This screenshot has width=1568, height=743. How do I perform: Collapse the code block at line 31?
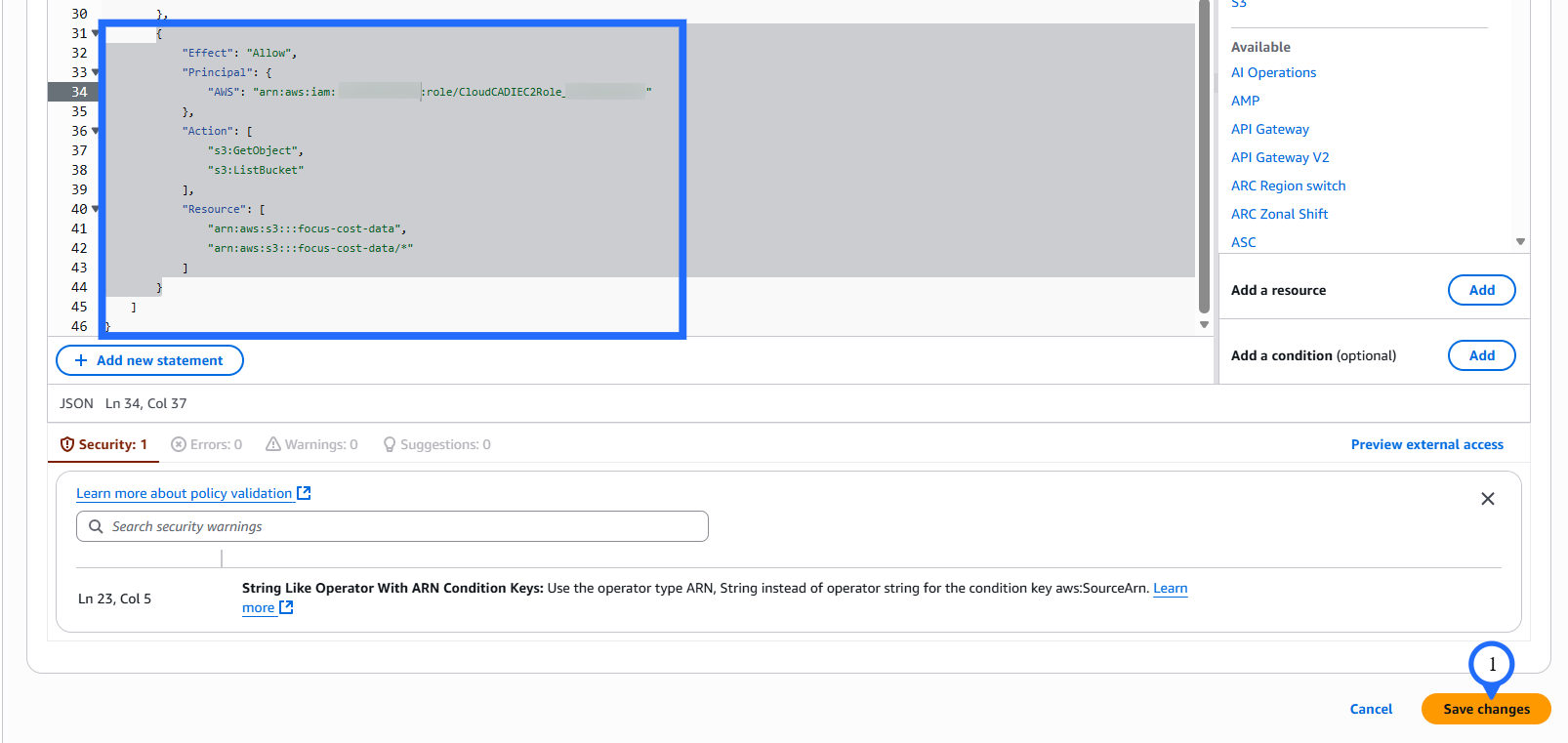(96, 33)
